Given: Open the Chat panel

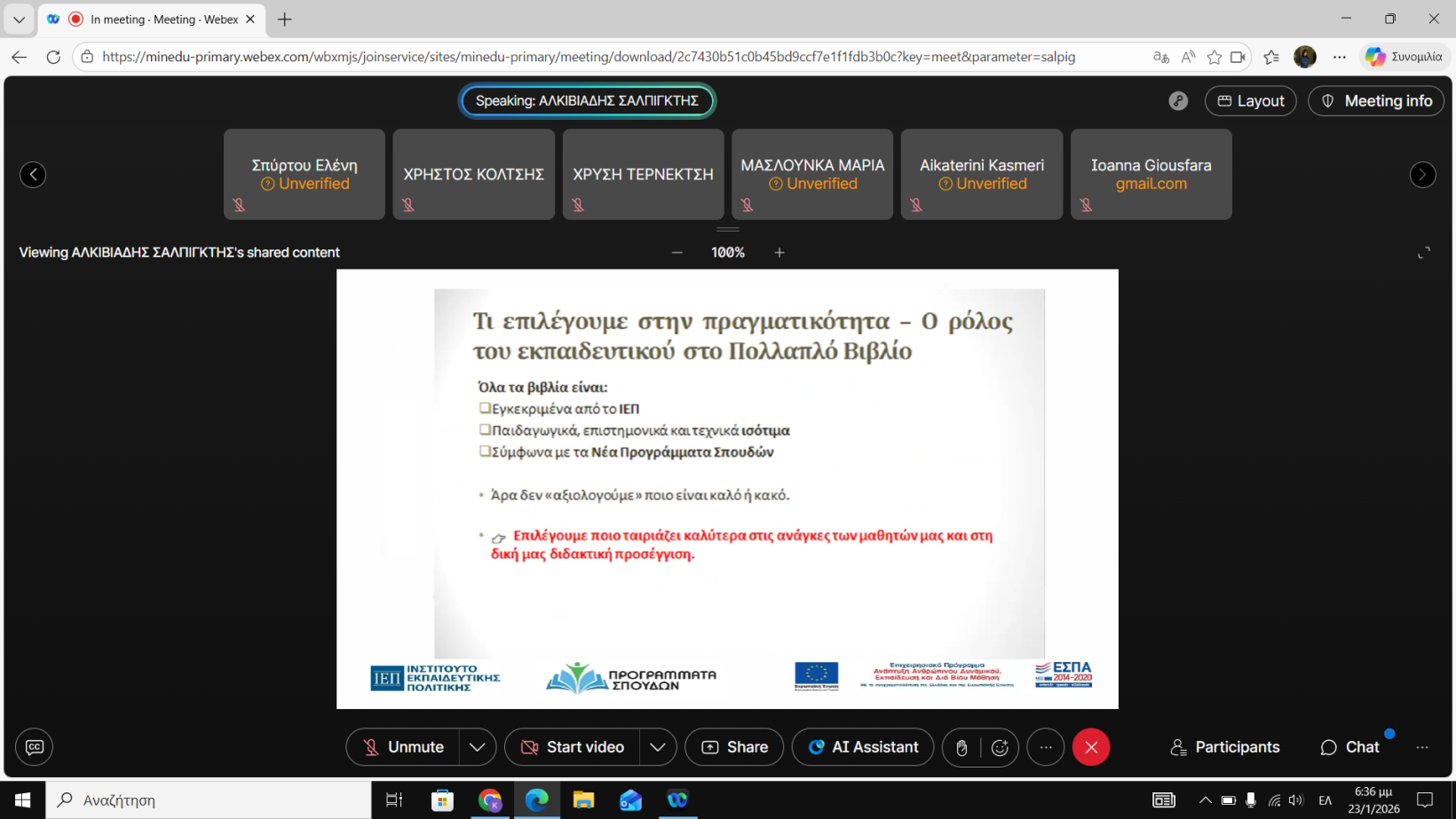Looking at the screenshot, I should (1349, 747).
